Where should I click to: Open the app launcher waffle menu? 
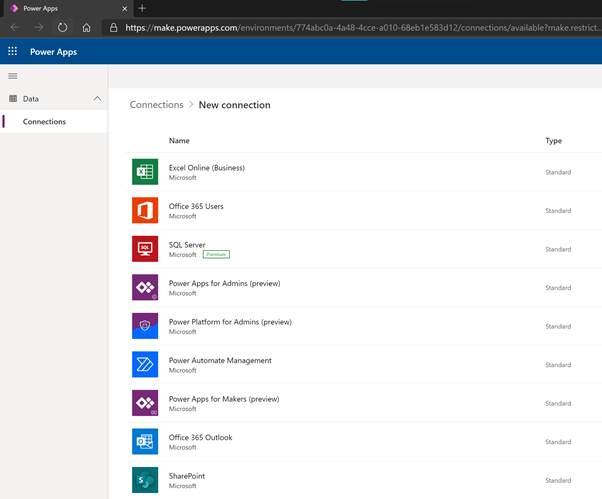tap(13, 51)
